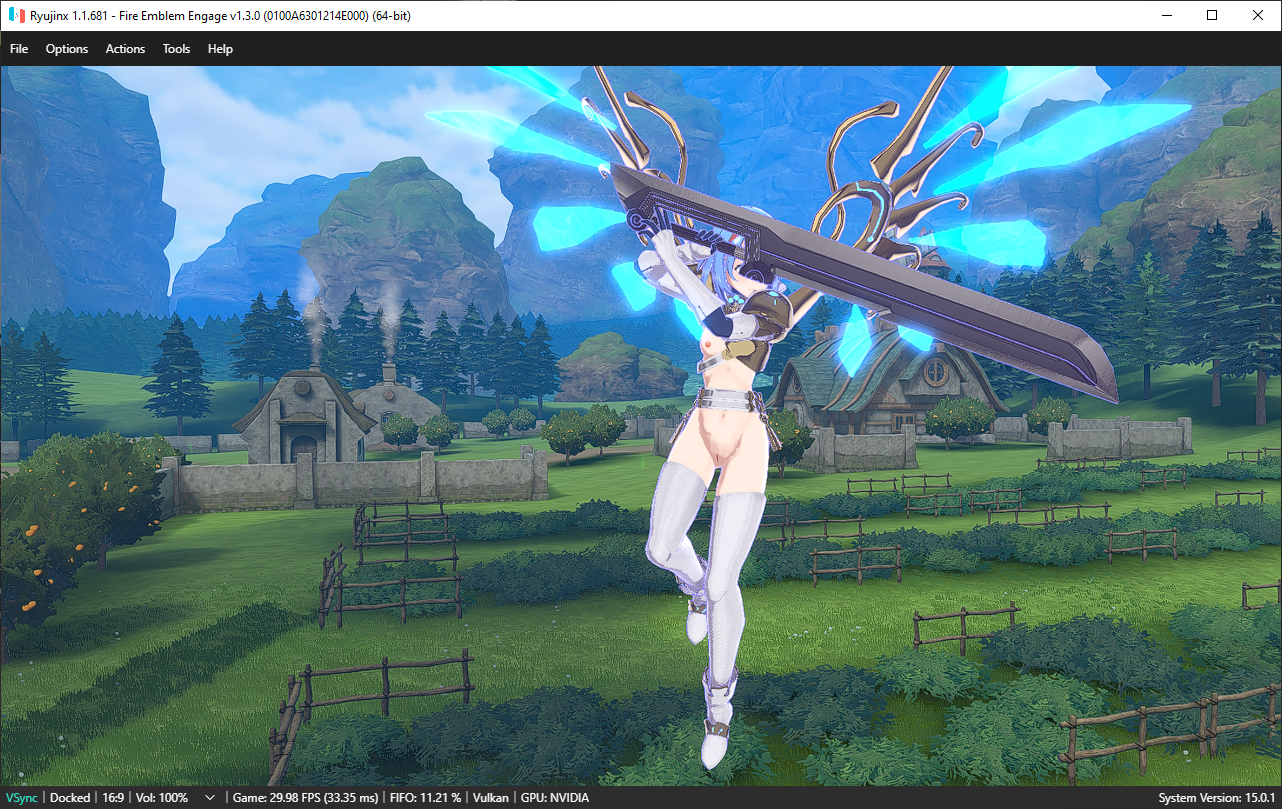Click the GPU: NVIDIA status entry
Screen dimensions: 1282x809
coord(555,798)
